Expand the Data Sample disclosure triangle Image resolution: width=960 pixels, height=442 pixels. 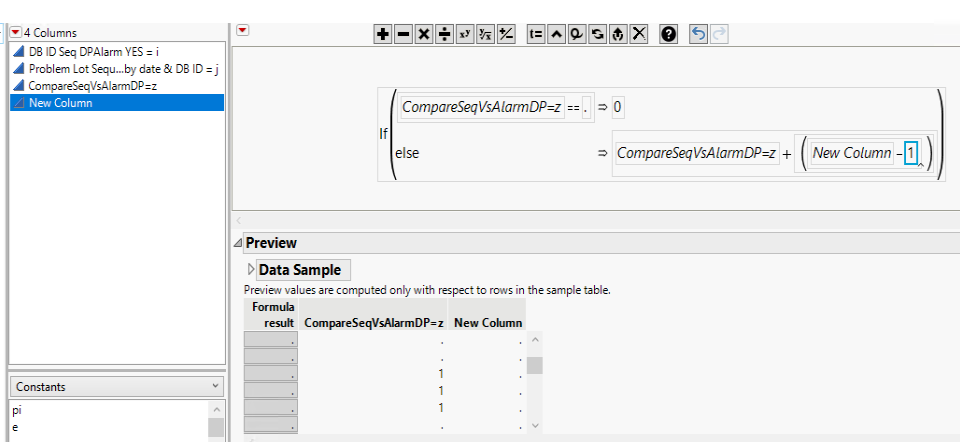tap(251, 270)
